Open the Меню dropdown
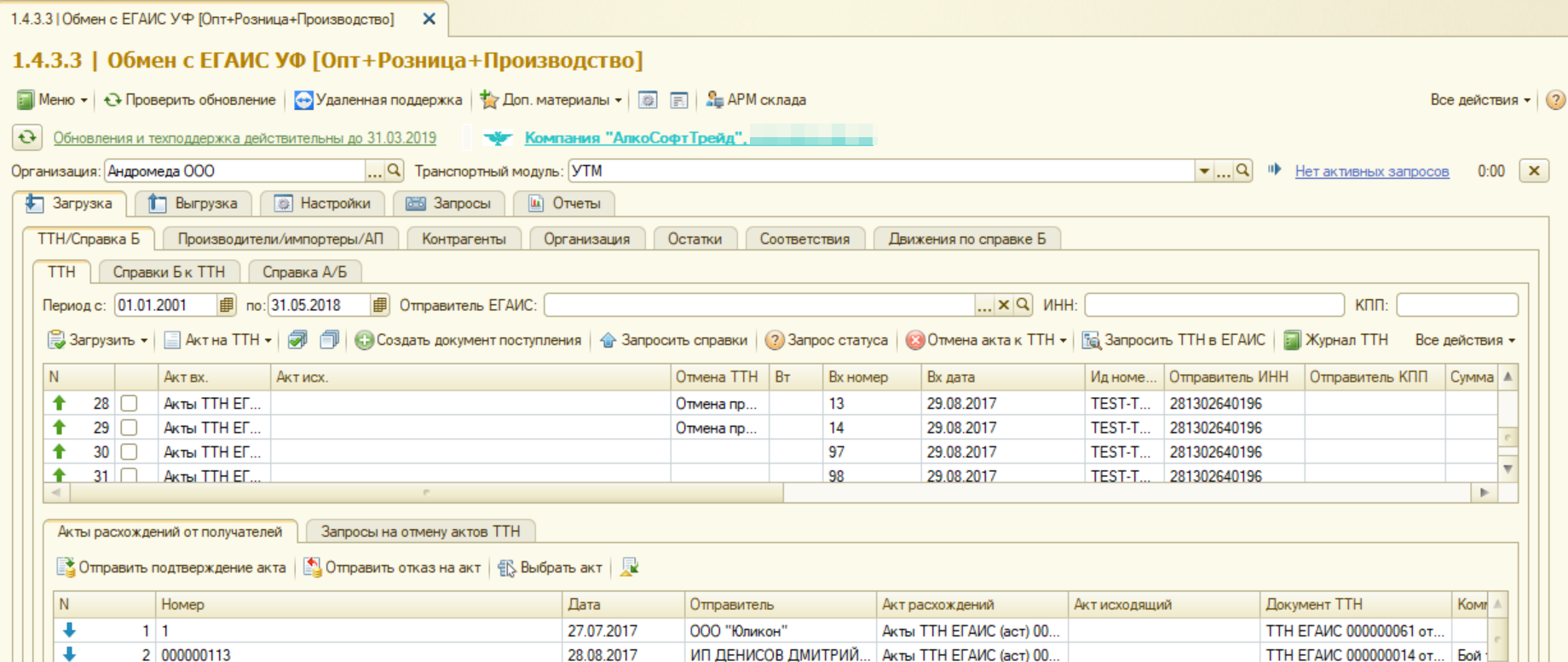The height and width of the screenshot is (662, 1568). [x=53, y=100]
